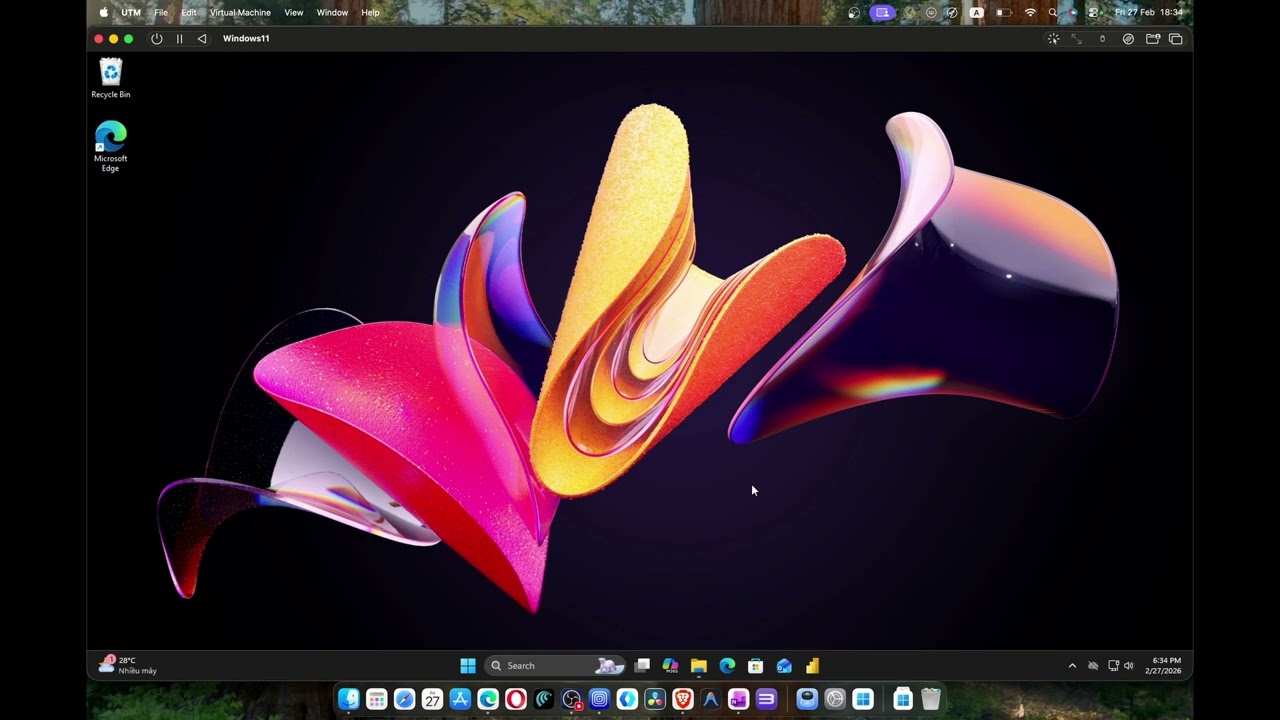1280x720 pixels.
Task: Launch DaVinci Resolve from the Dock
Action: [655, 699]
